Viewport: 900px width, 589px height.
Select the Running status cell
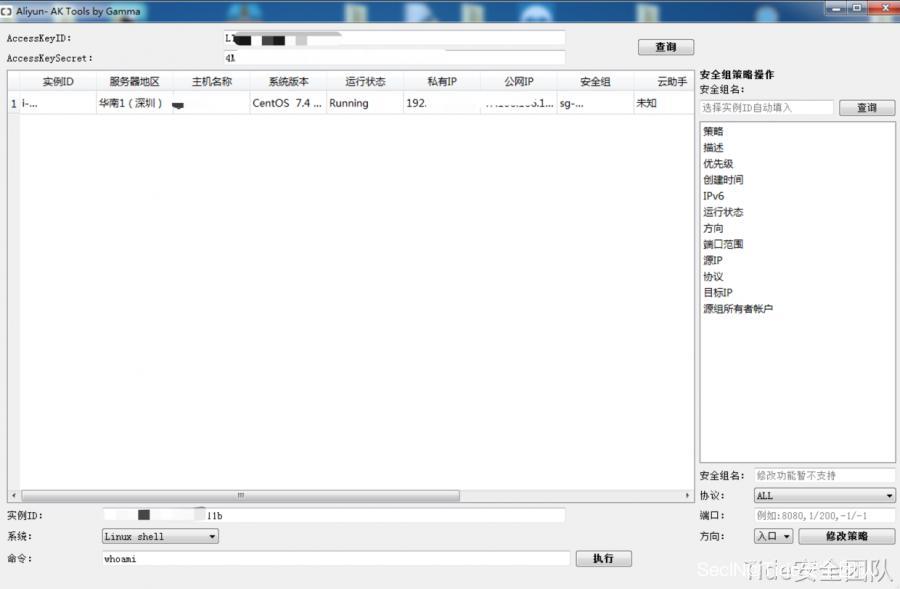tap(365, 103)
